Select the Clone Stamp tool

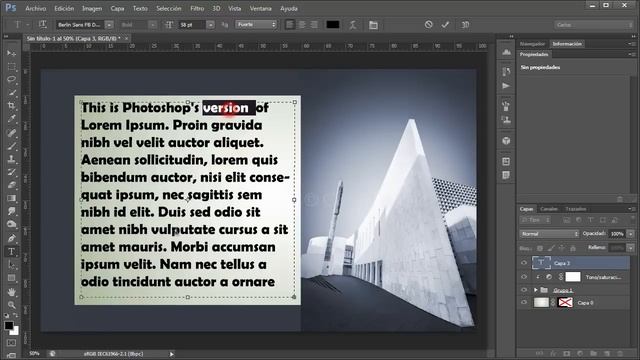click(11, 159)
